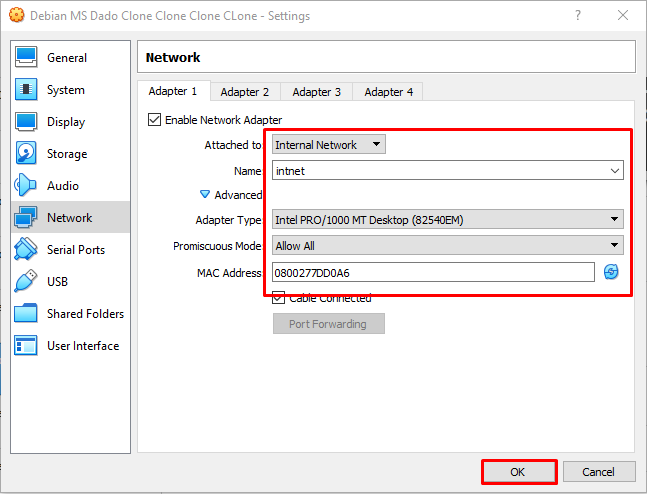Select the Serial Ports label
This screenshot has width=647, height=494.
pos(76,250)
